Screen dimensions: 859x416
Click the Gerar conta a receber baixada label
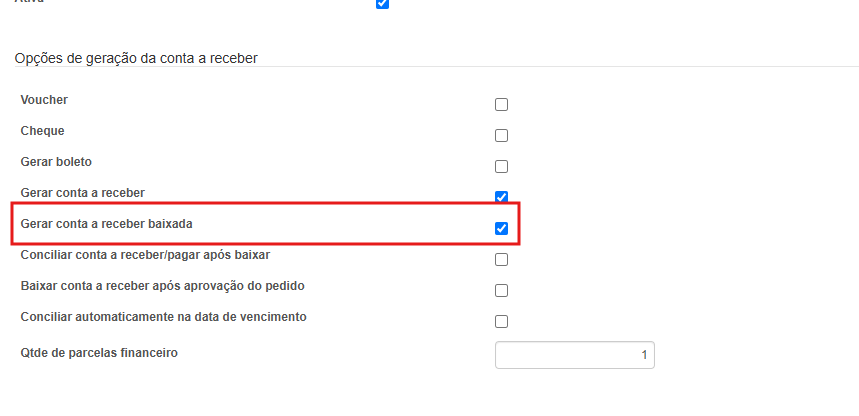(x=107, y=224)
